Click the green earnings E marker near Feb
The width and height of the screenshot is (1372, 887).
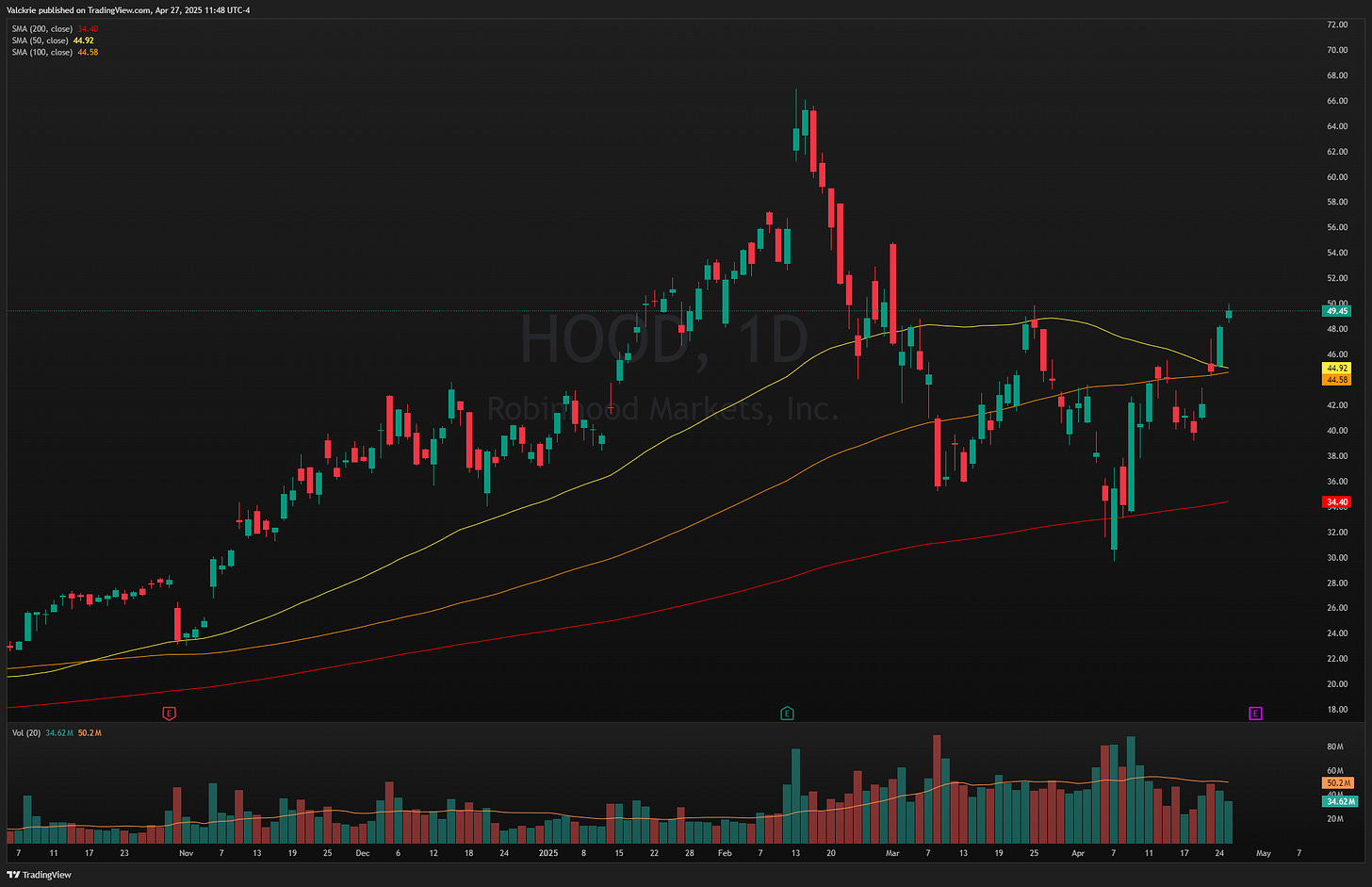pyautogui.click(x=787, y=714)
